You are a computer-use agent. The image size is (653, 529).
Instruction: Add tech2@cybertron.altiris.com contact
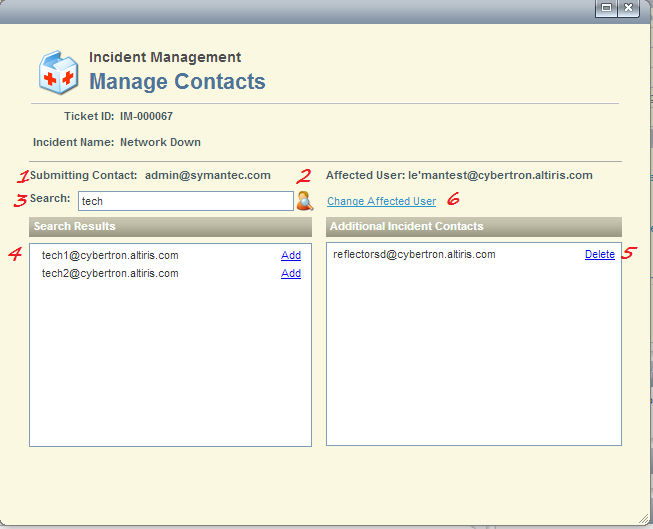click(291, 273)
